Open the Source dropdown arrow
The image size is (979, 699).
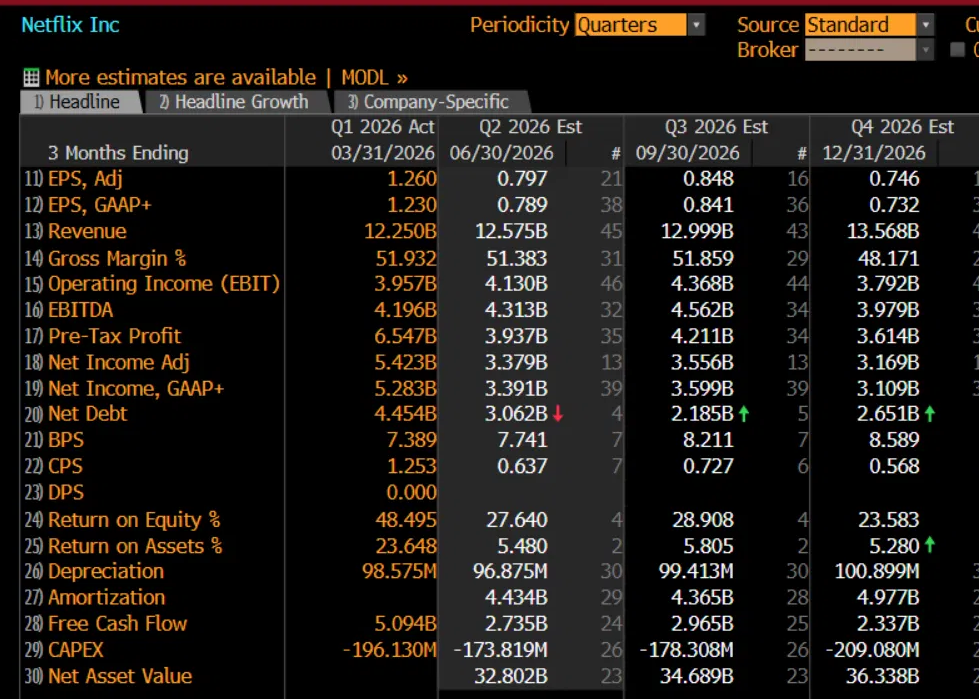coord(925,25)
